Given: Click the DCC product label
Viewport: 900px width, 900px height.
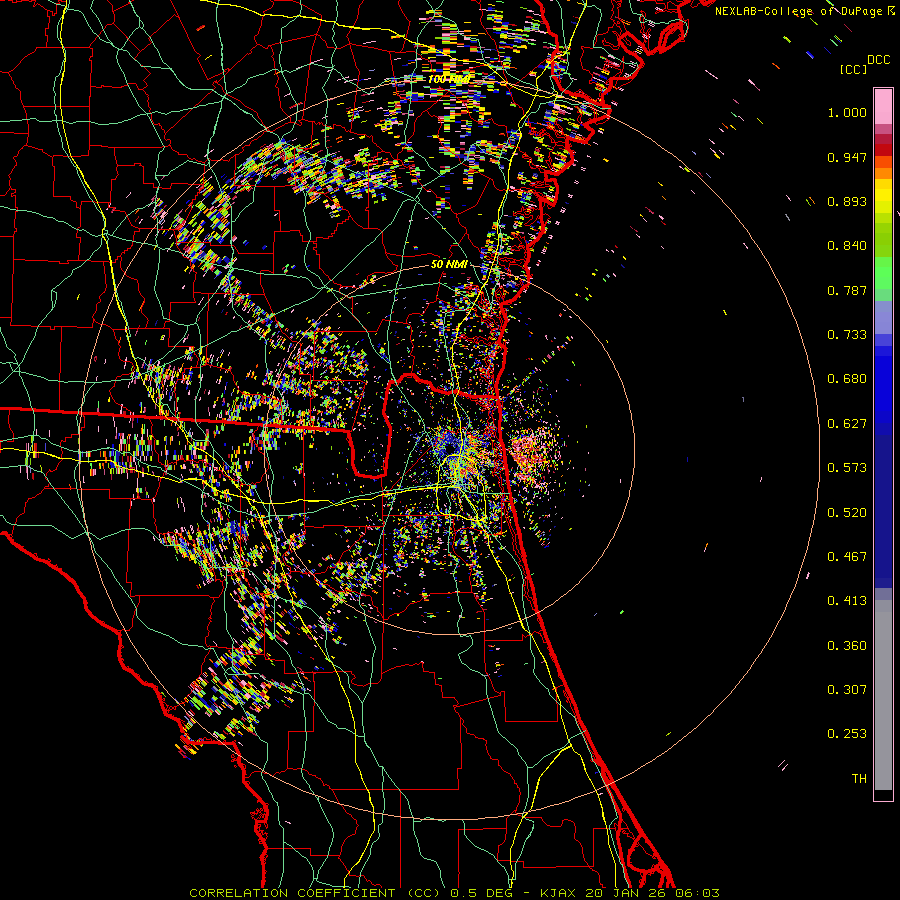Looking at the screenshot, I should (x=879, y=60).
